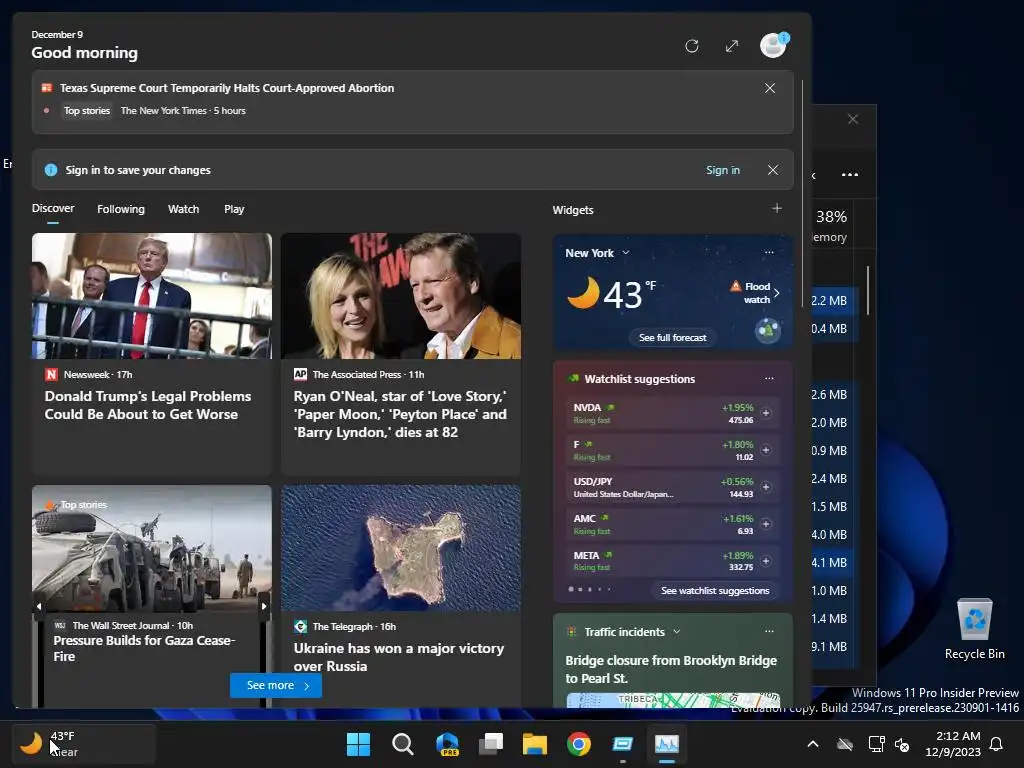
Task: Click See full forecast
Action: pyautogui.click(x=673, y=338)
